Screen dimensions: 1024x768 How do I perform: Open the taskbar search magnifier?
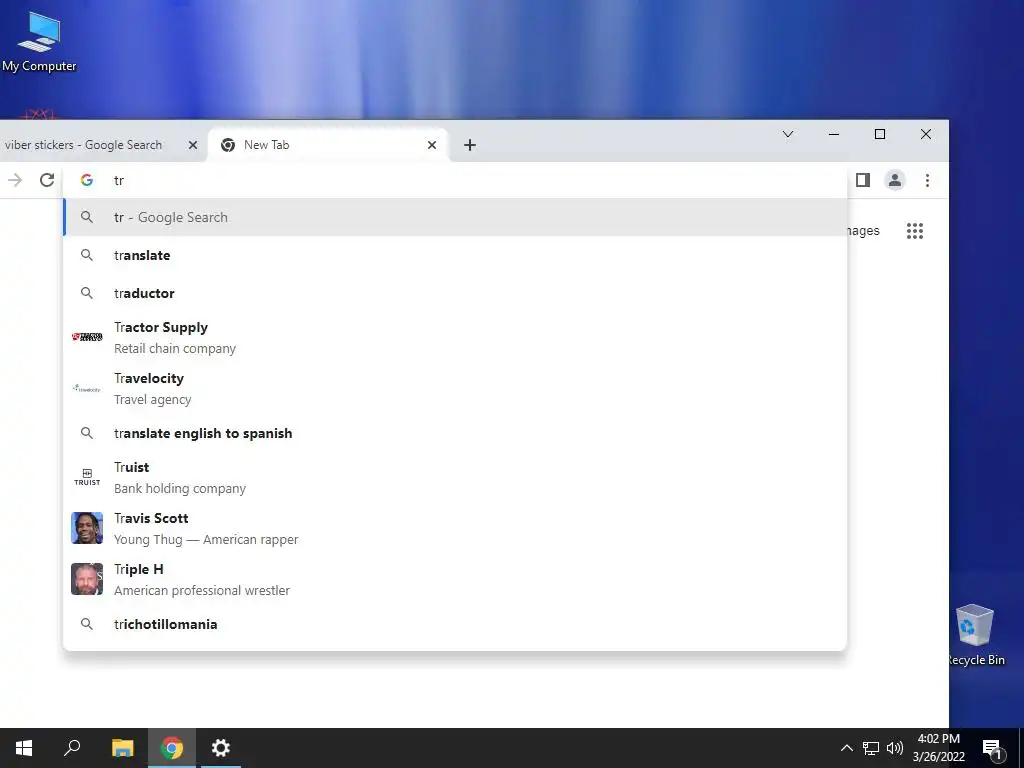72,748
